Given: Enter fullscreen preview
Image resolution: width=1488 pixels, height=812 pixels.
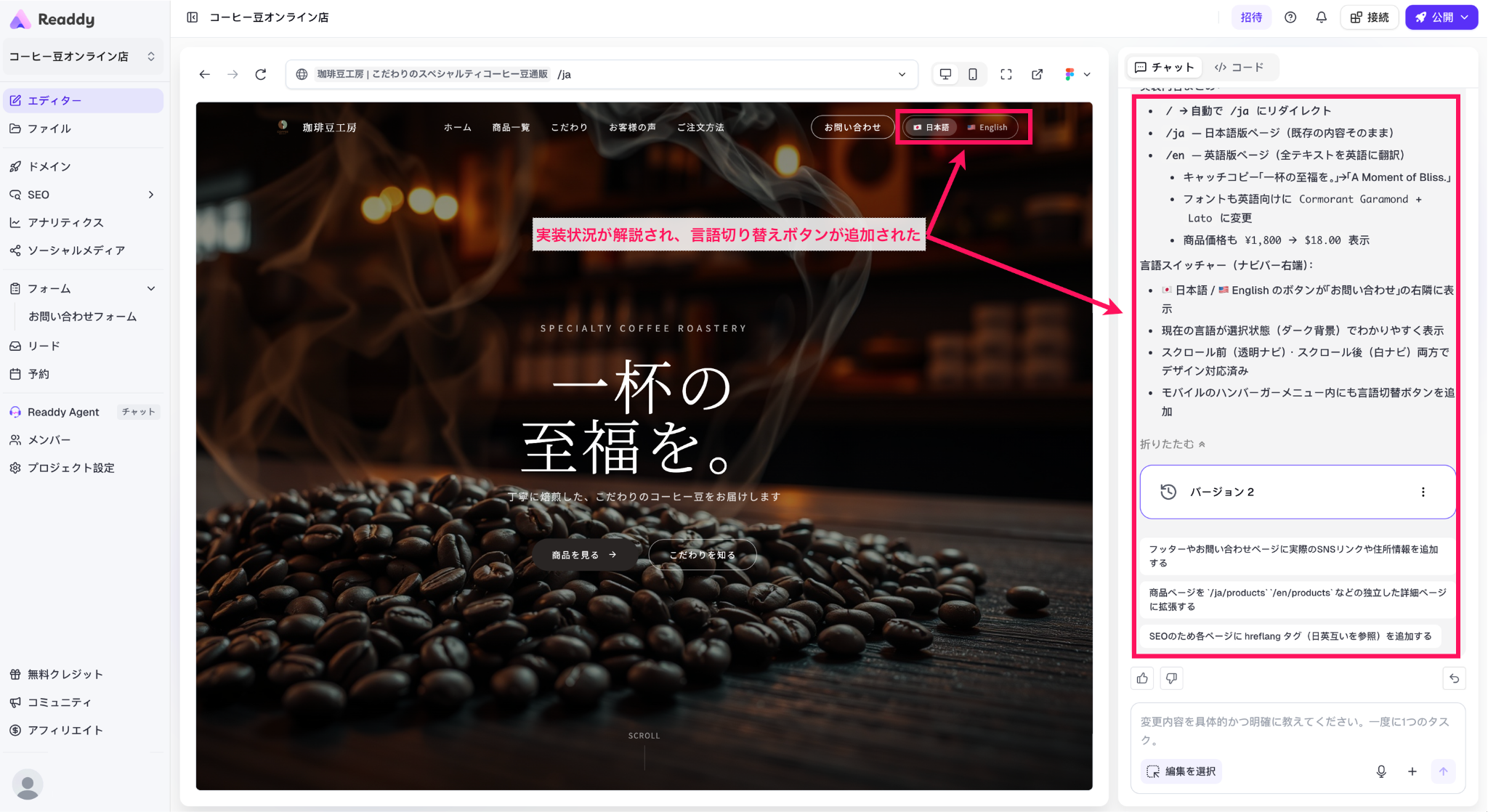Looking at the screenshot, I should 1006,74.
